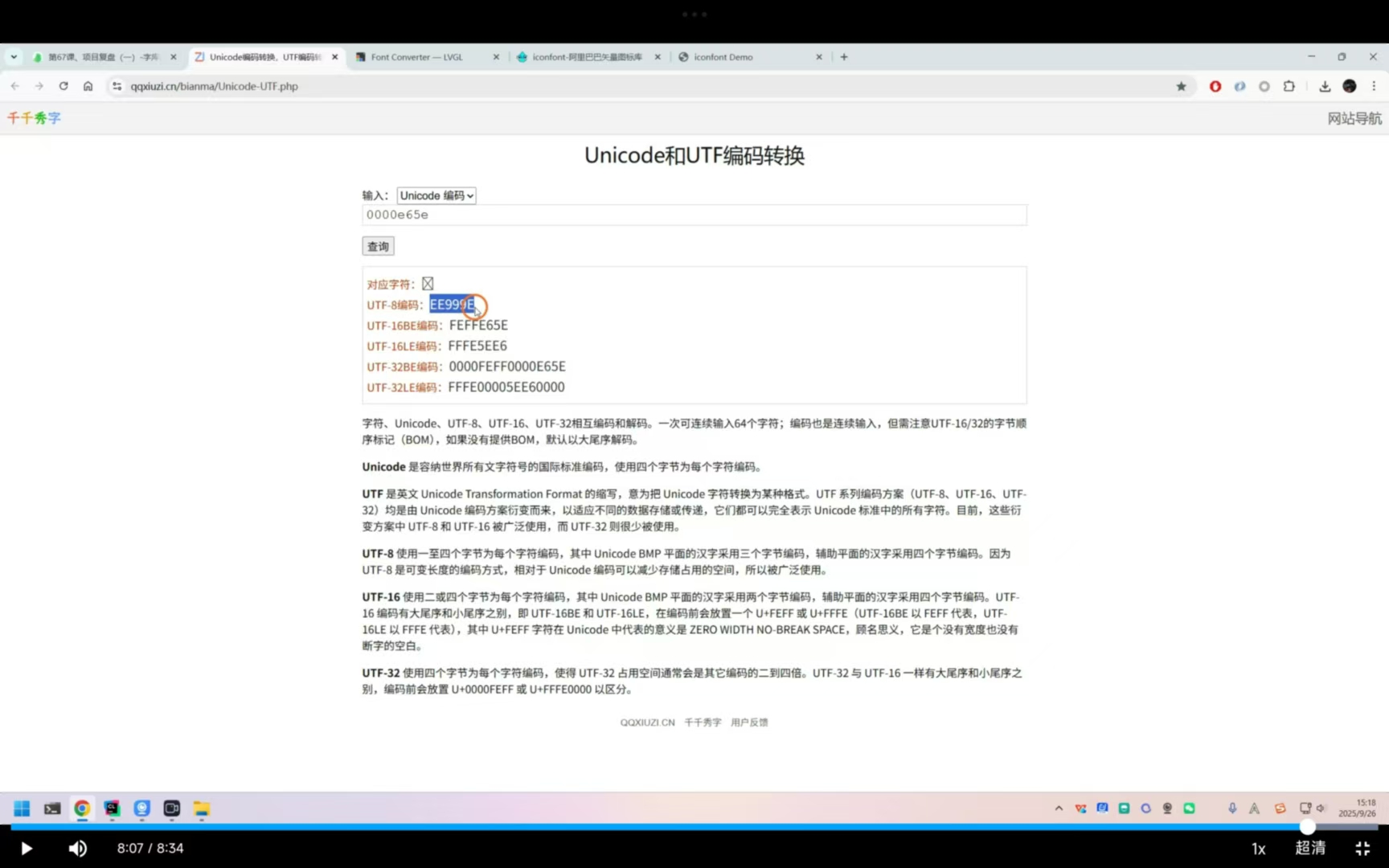Click the video progress bar
The height and width of the screenshot is (868, 1389).
pyautogui.click(x=694, y=827)
